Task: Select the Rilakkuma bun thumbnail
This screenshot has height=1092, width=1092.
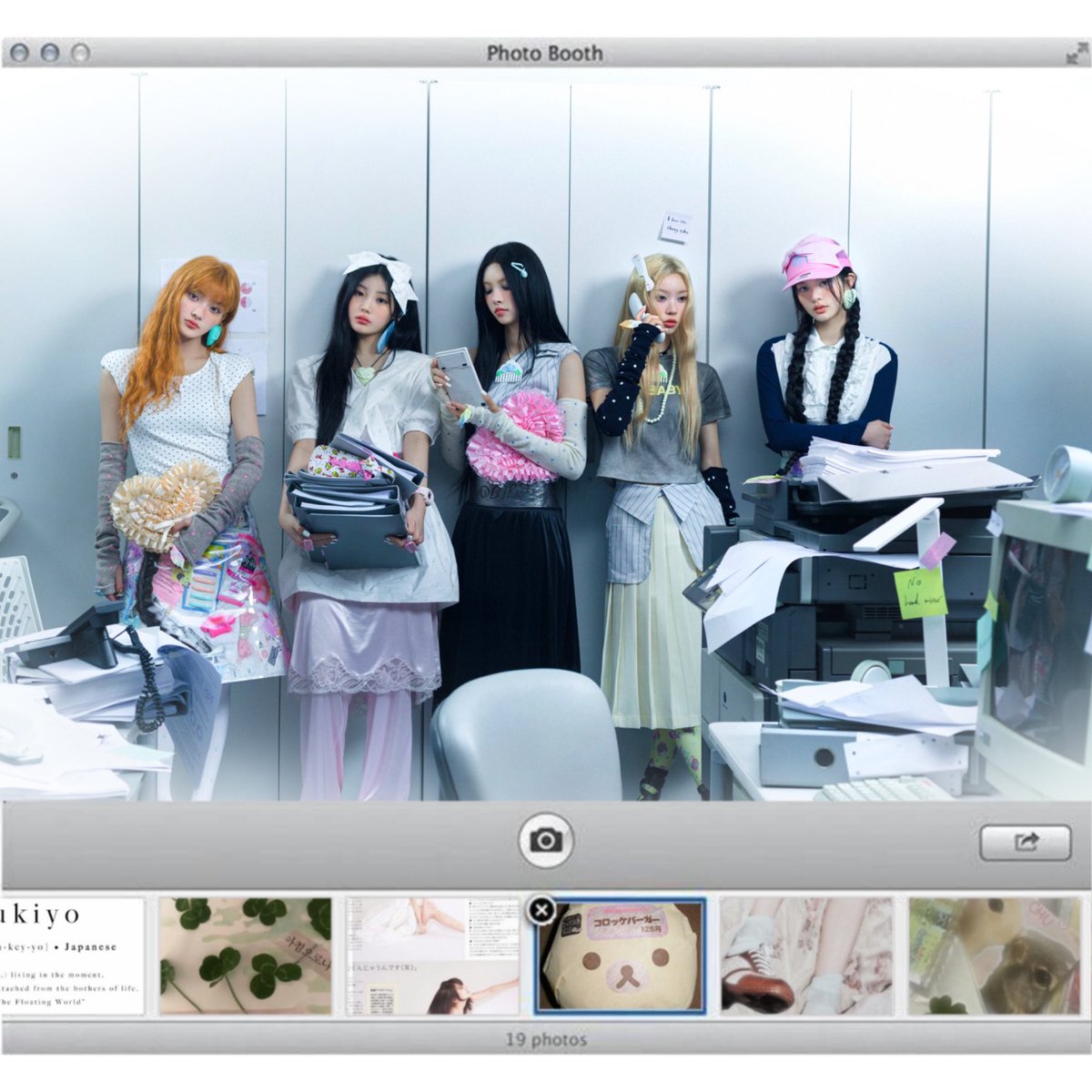Action: [x=621, y=956]
